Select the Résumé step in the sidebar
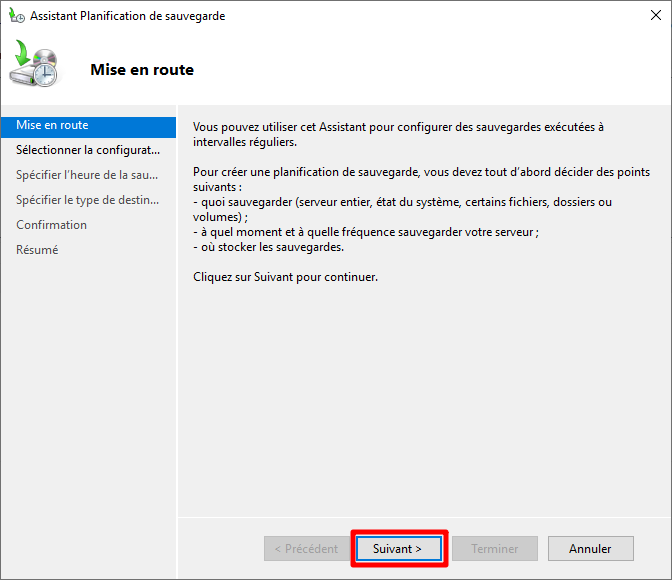This screenshot has height=580, width=672. (x=37, y=250)
